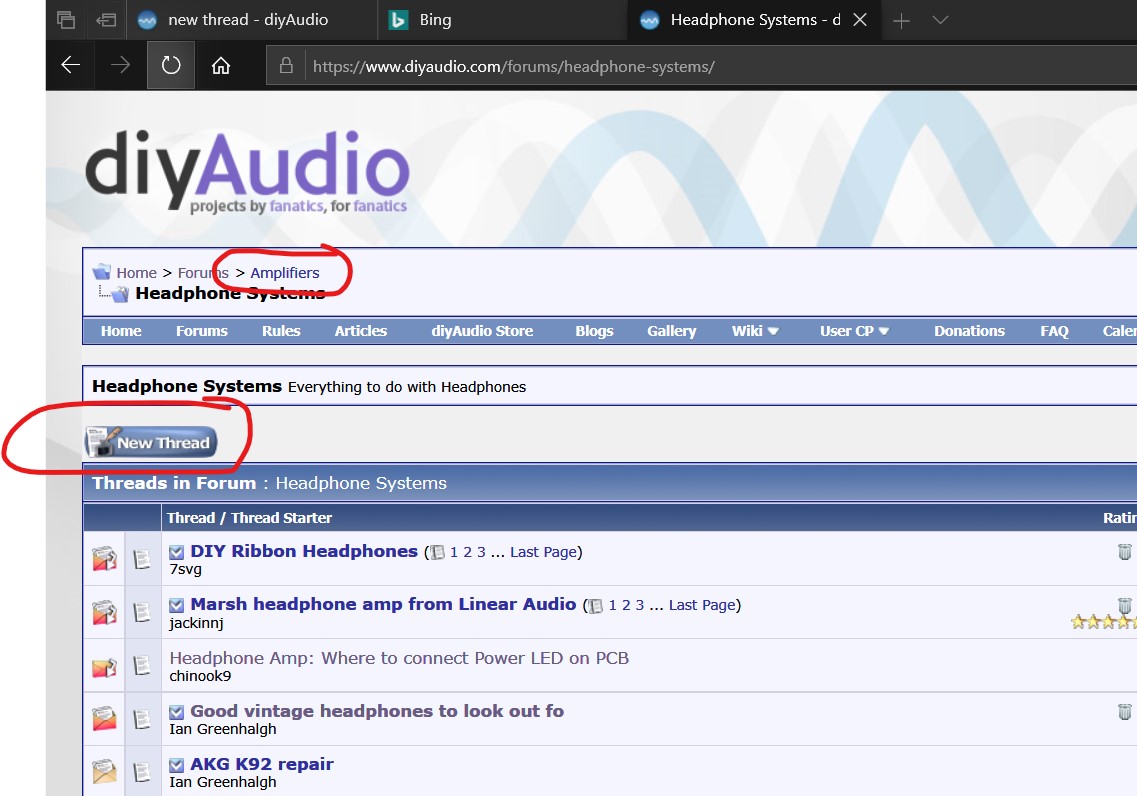This screenshot has width=1137, height=796.
Task: Open Articles in the navigation bar
Action: click(x=360, y=331)
